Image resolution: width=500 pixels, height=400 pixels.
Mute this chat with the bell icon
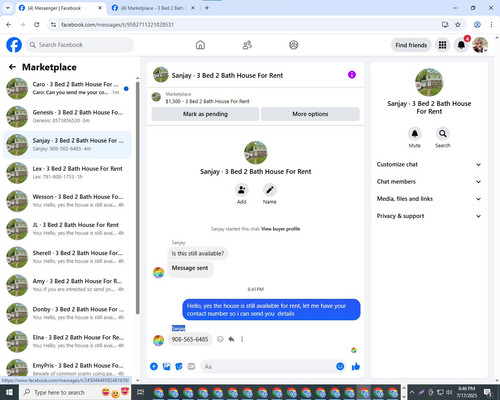click(414, 134)
